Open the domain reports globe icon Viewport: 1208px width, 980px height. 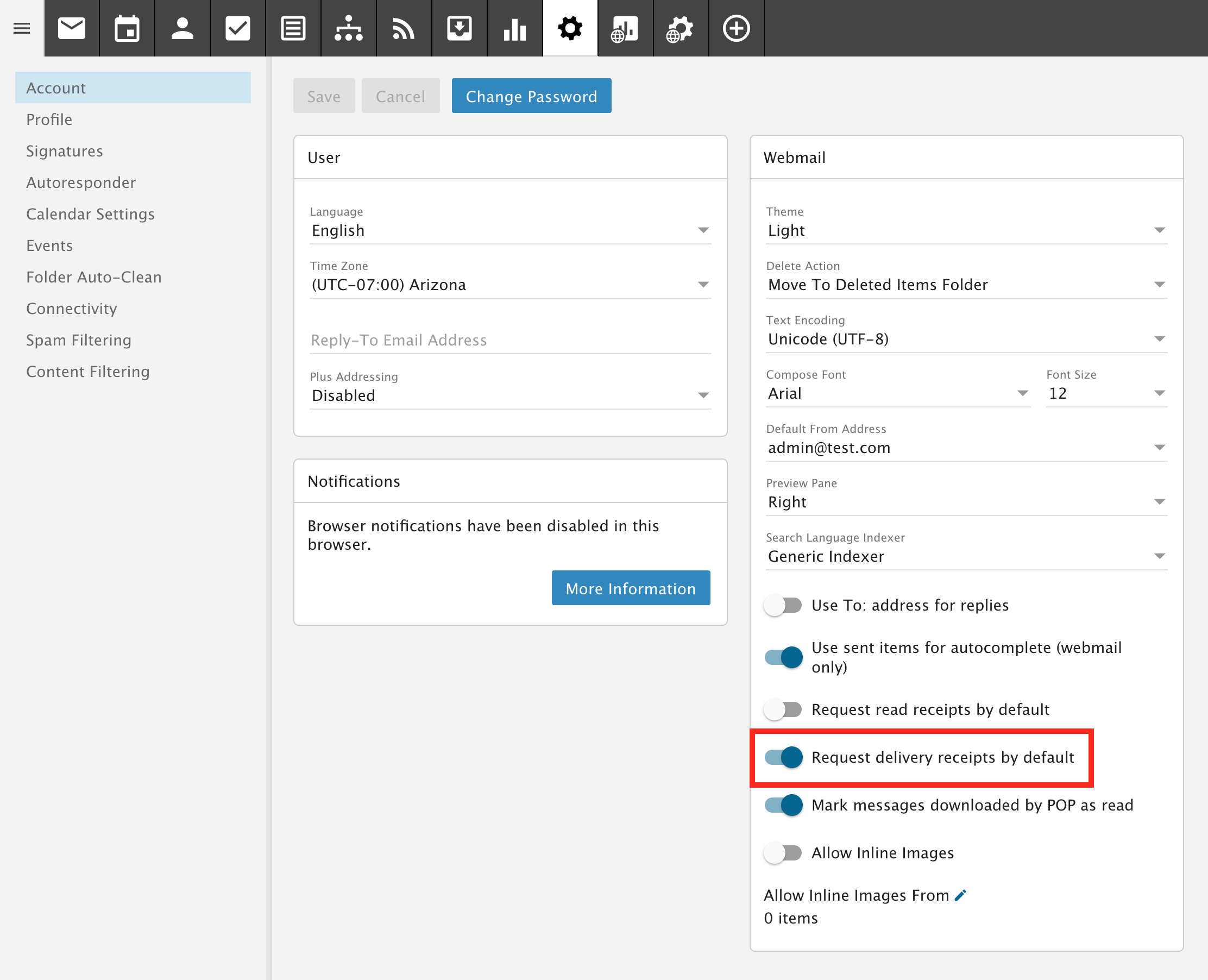coord(625,28)
